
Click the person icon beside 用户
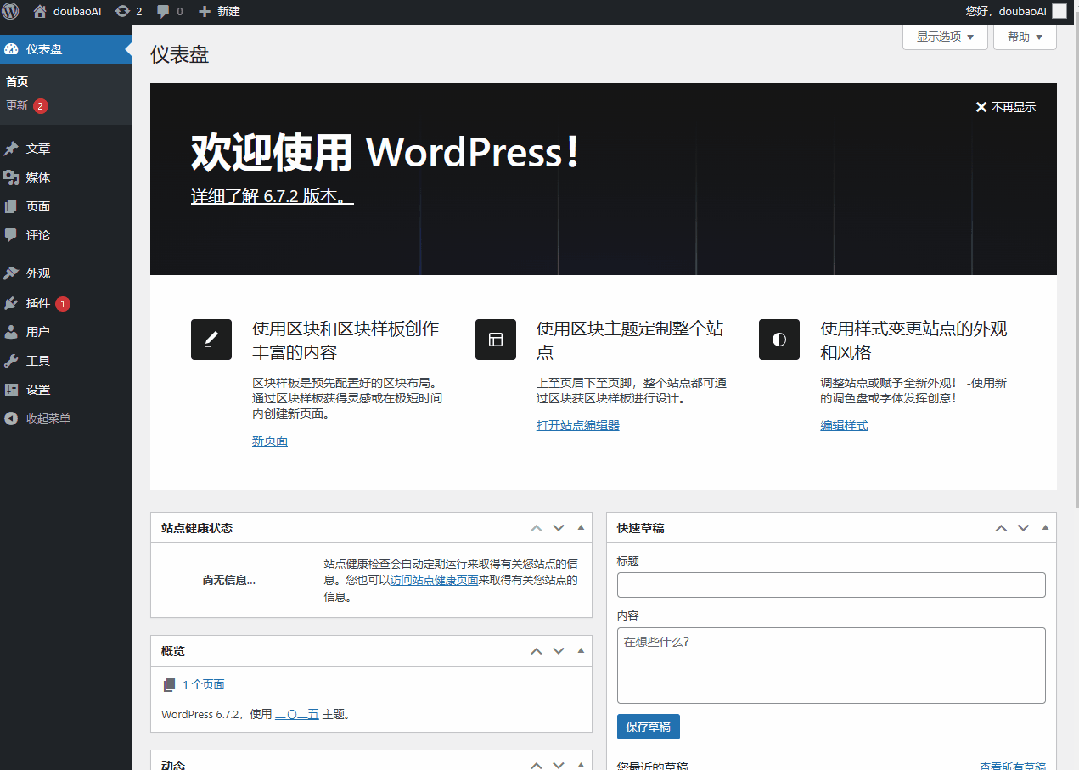click(x=11, y=332)
